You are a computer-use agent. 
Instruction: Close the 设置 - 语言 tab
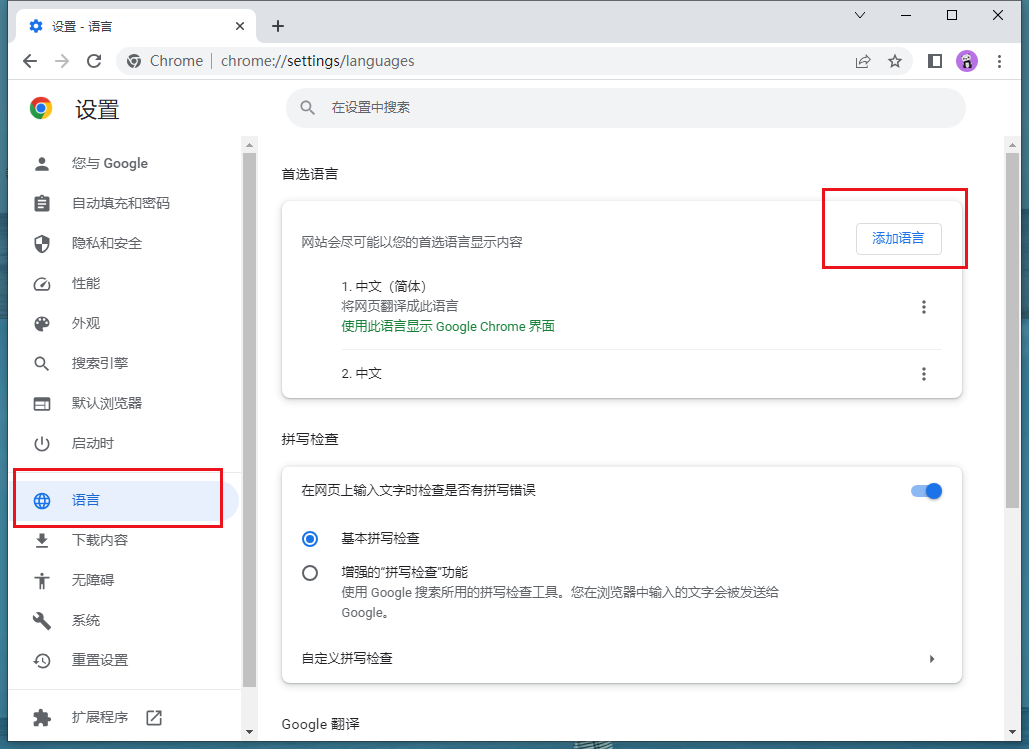click(x=240, y=26)
